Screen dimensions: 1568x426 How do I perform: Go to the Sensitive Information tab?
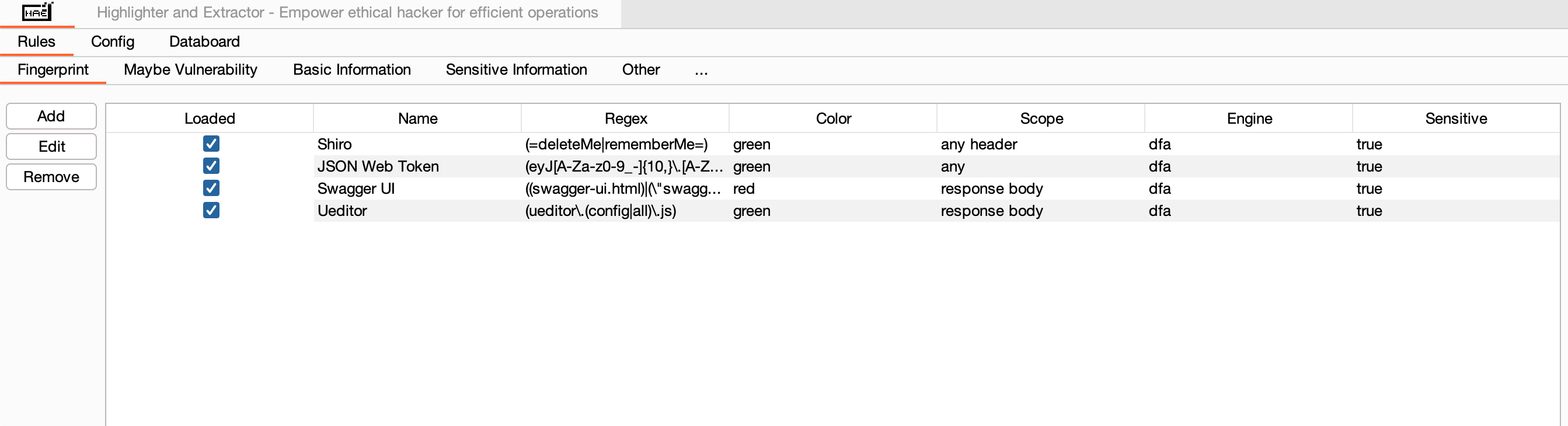[x=515, y=70]
